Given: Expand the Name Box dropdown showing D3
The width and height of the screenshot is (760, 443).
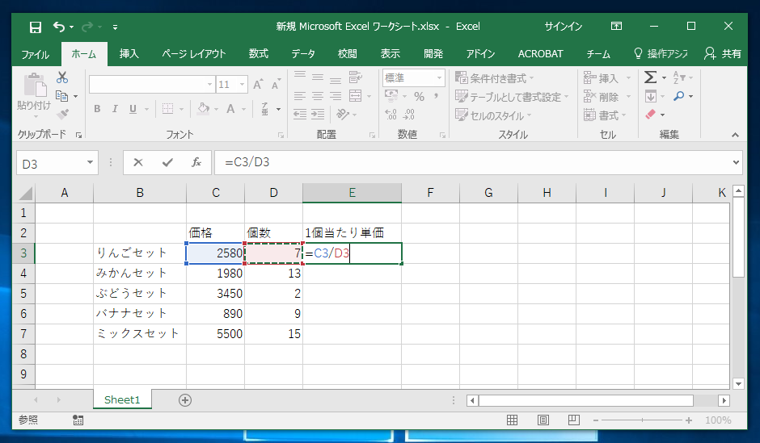Looking at the screenshot, I should (x=90, y=162).
